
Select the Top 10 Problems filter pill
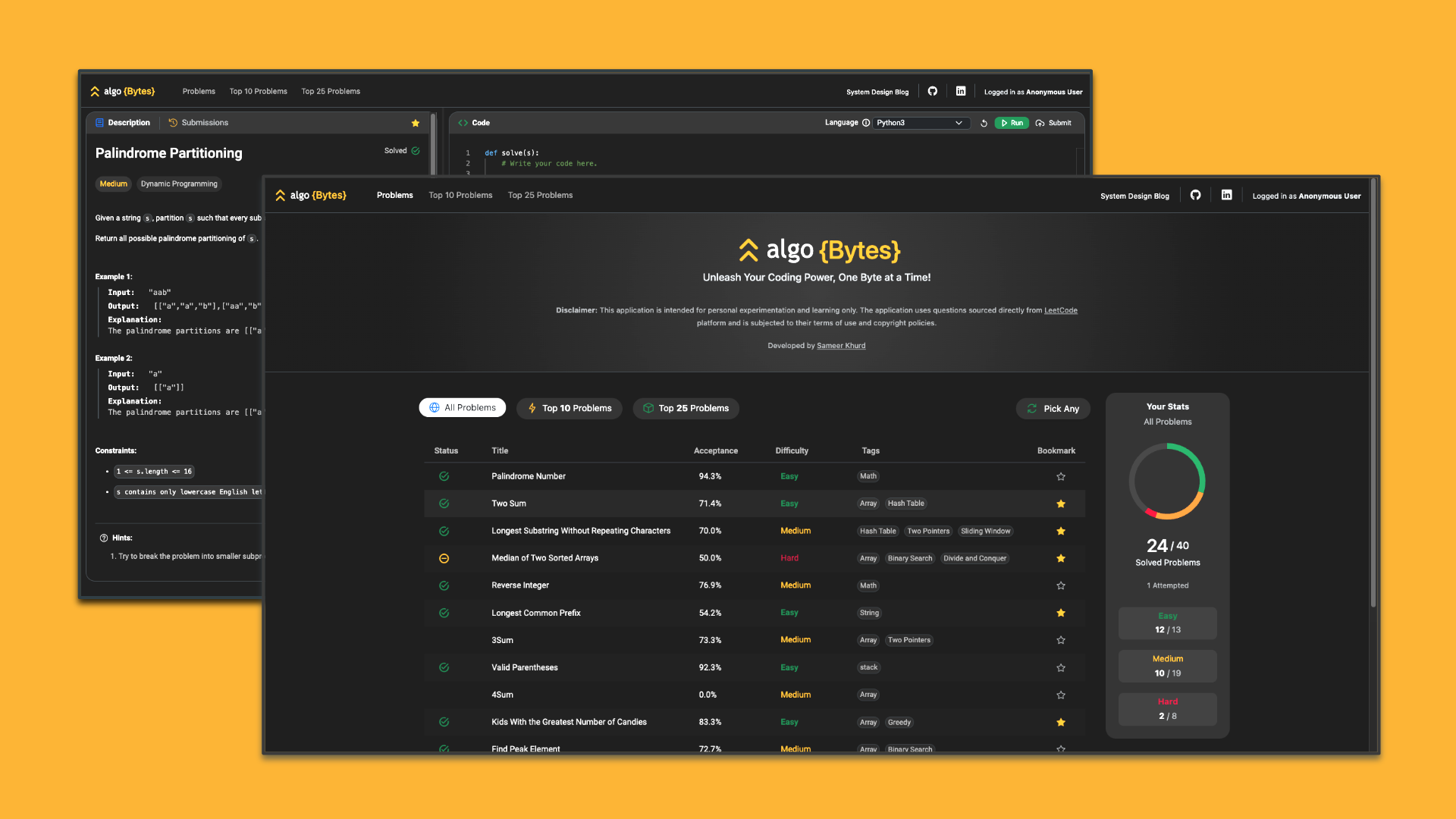[569, 408]
